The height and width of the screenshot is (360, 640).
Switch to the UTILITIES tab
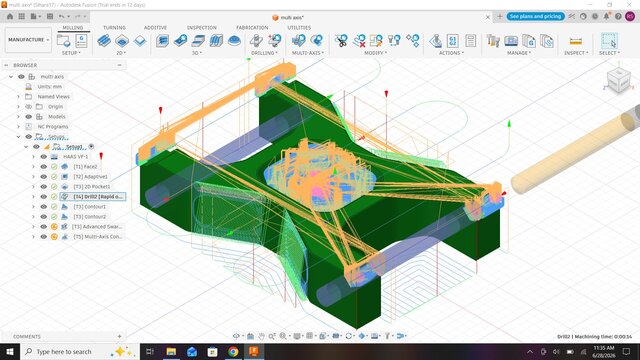coord(299,27)
